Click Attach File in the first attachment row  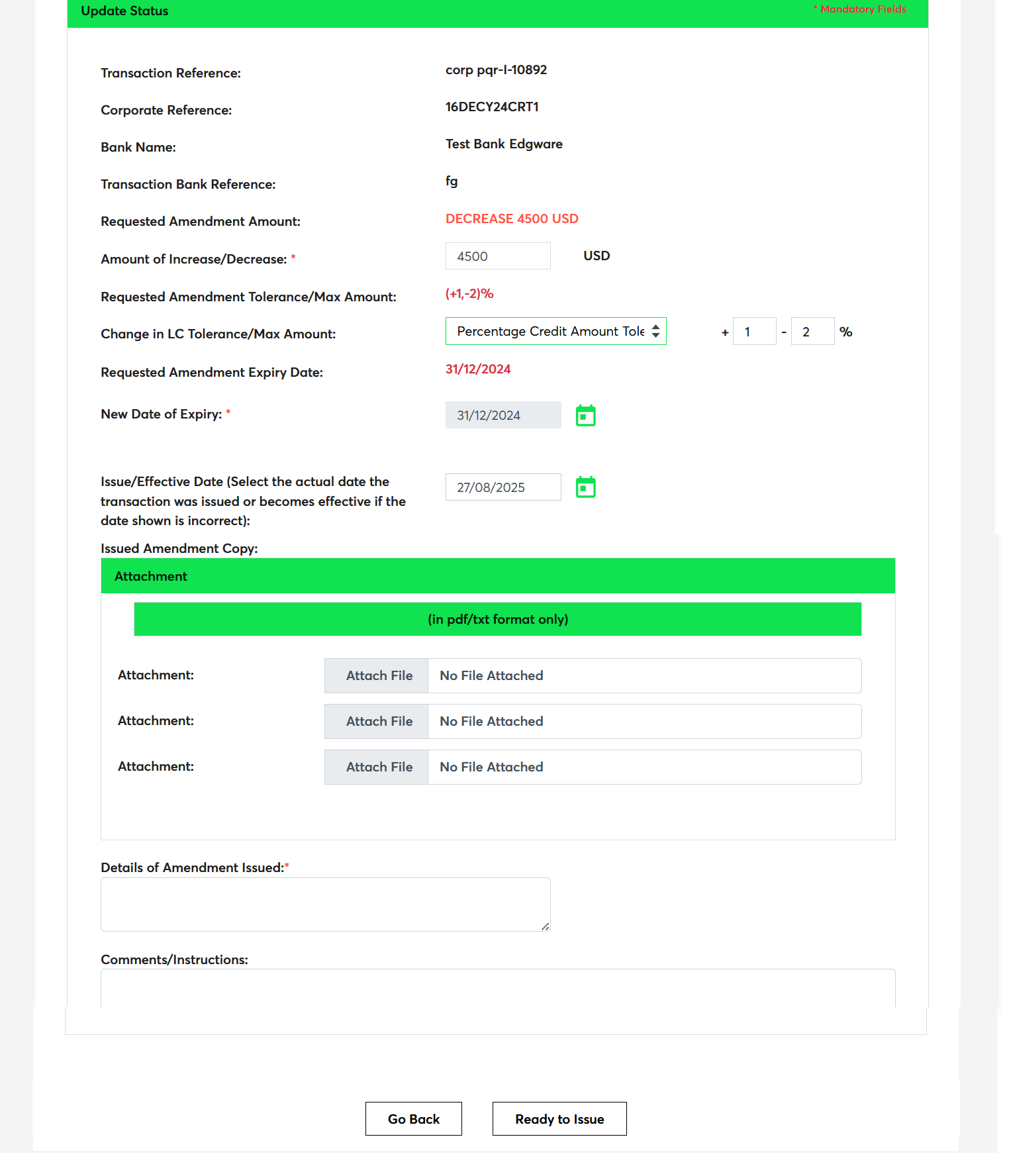point(377,675)
